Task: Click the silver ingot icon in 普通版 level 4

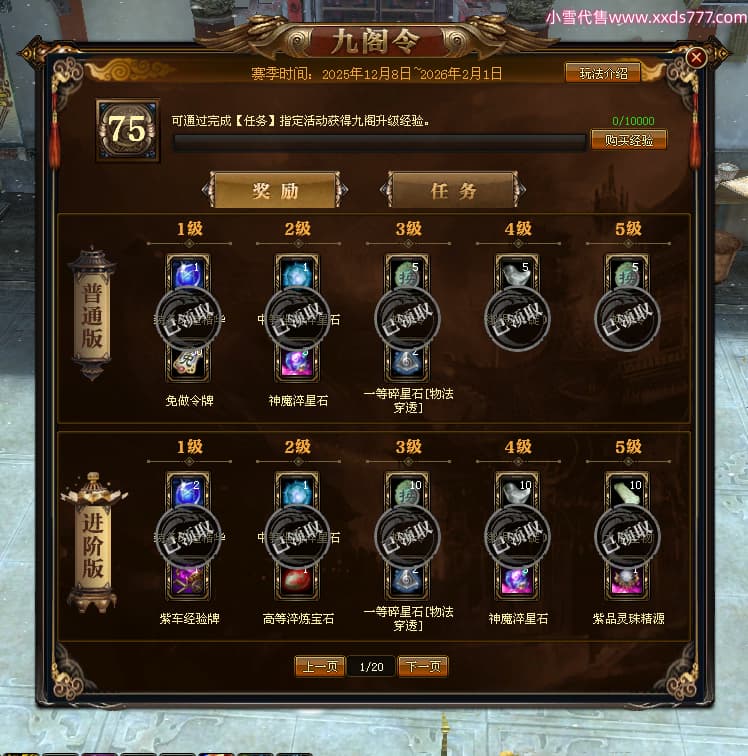Action: click(x=517, y=272)
